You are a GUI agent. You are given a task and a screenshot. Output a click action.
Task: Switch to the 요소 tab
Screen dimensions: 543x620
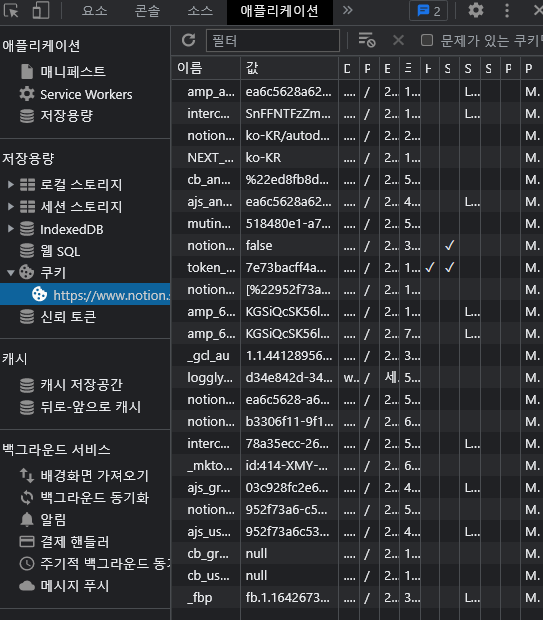[x=95, y=11]
